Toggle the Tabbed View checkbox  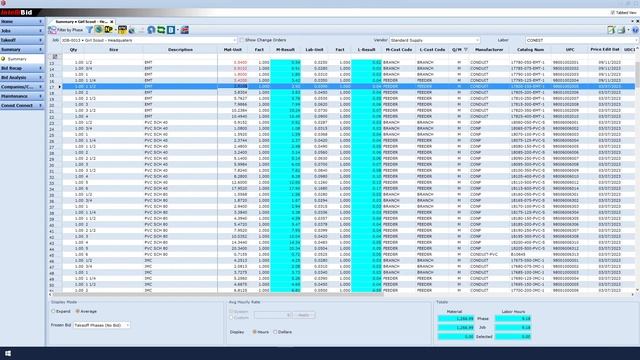pyautogui.click(x=613, y=13)
